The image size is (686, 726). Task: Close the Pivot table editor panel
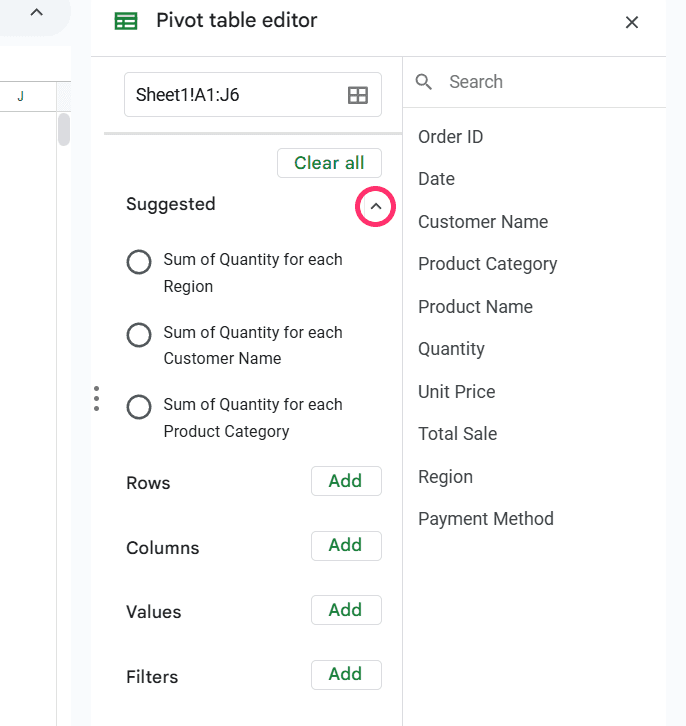click(631, 22)
